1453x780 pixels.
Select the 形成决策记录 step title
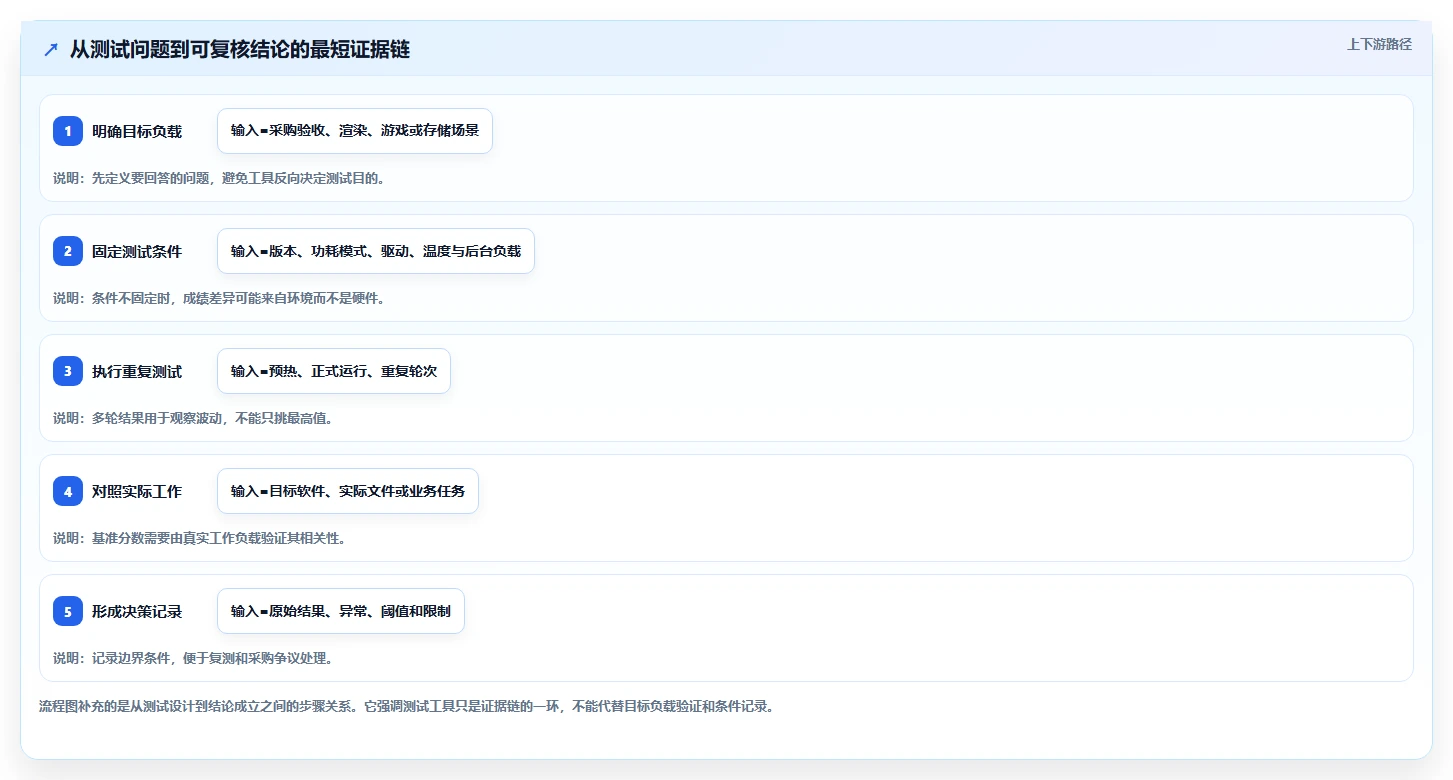[x=137, y=611]
